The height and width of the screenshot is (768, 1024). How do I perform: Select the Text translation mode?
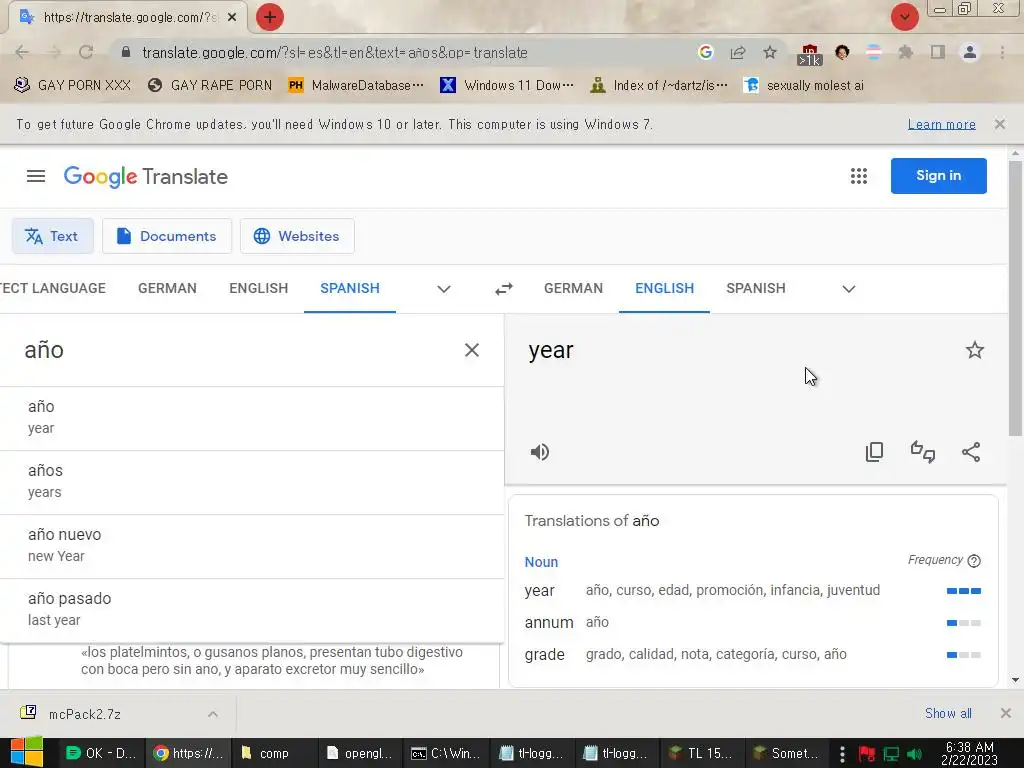pyautogui.click(x=52, y=236)
